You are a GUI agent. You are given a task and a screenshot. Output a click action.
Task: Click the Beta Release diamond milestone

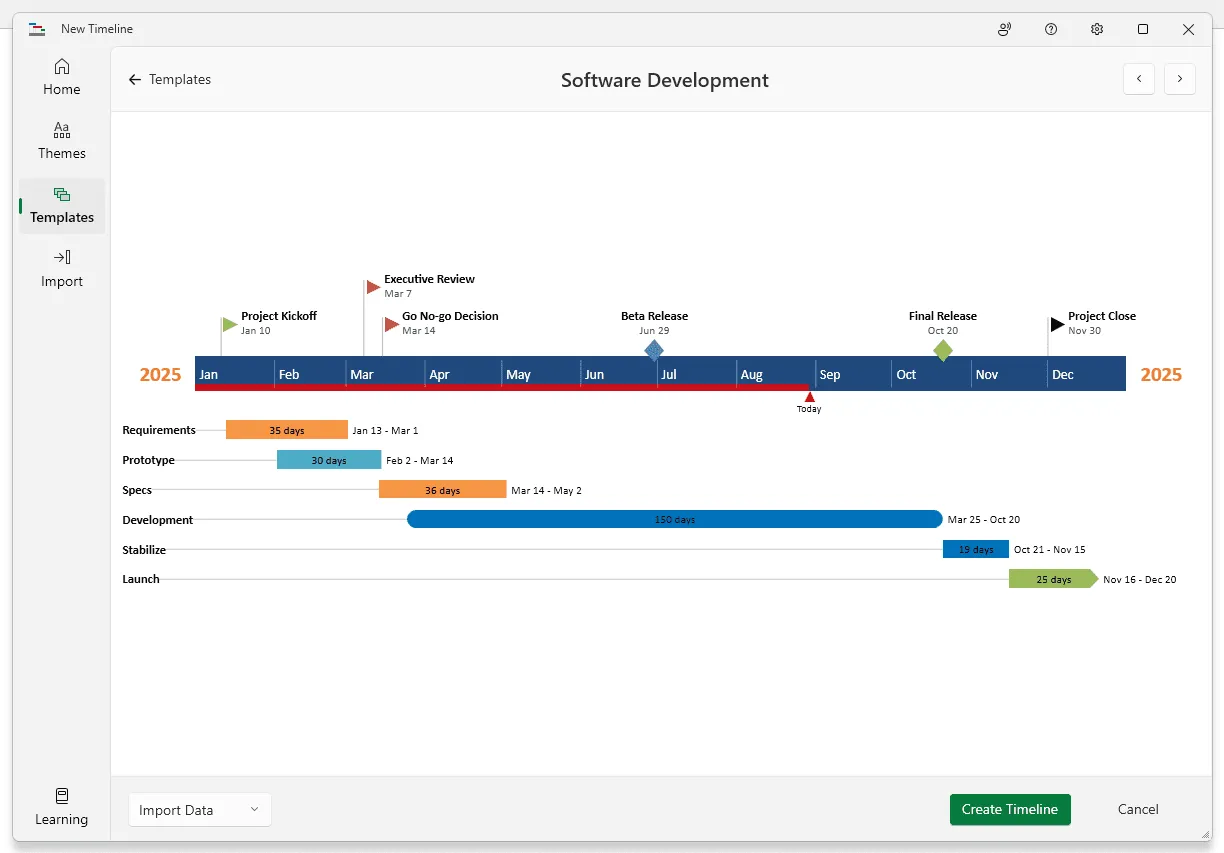654,350
